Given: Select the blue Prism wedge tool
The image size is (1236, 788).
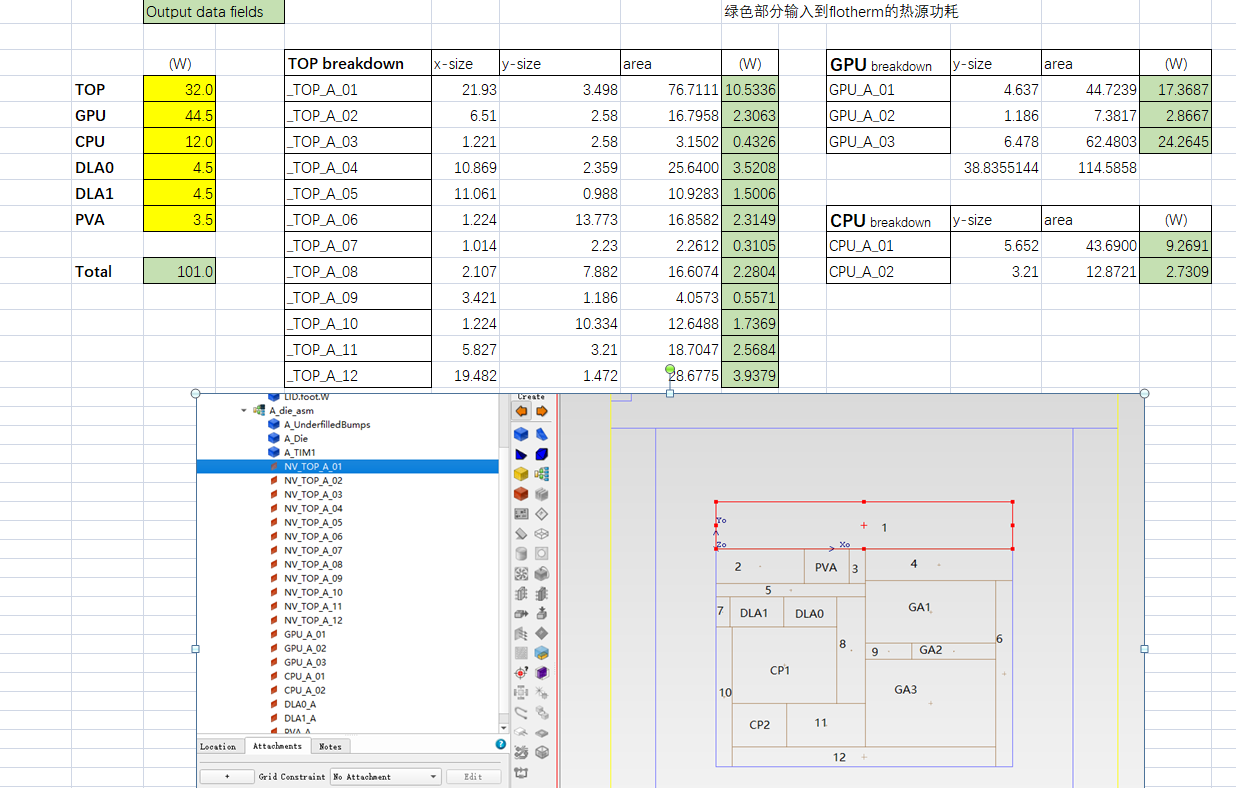Looking at the screenshot, I should tap(541, 434).
